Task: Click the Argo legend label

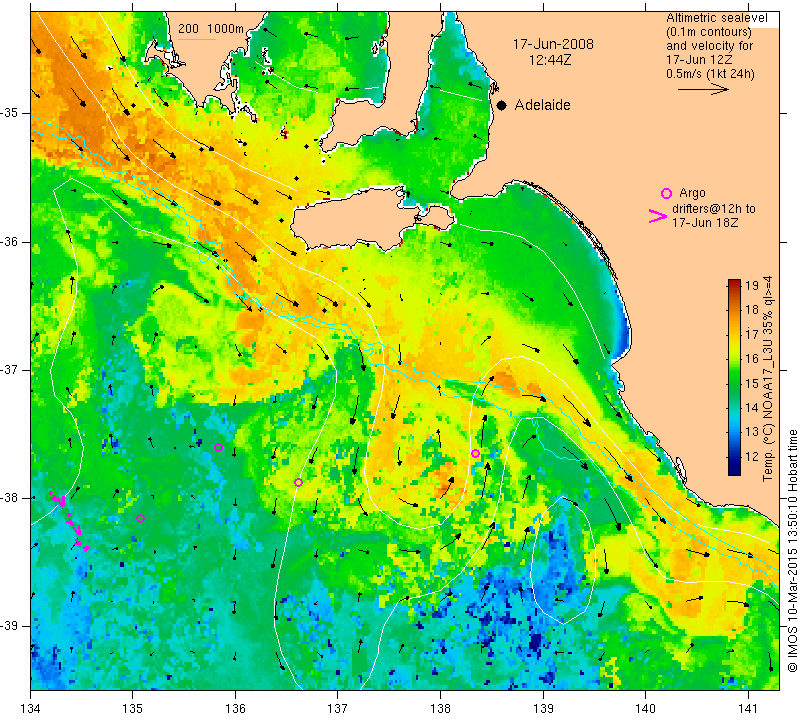Action: [x=692, y=193]
